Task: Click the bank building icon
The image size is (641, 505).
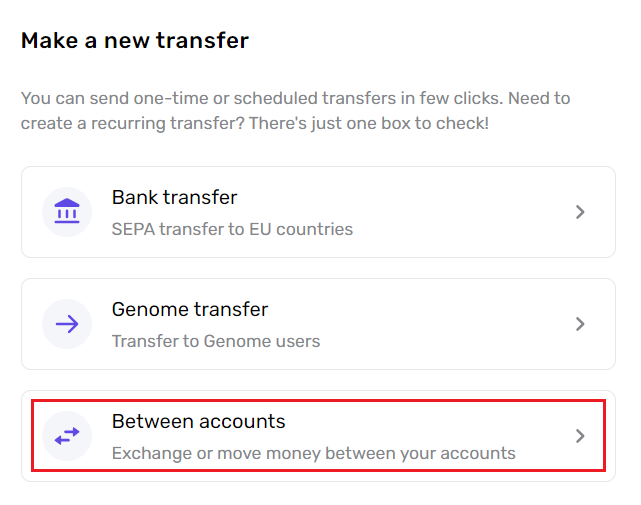Action: [67, 211]
